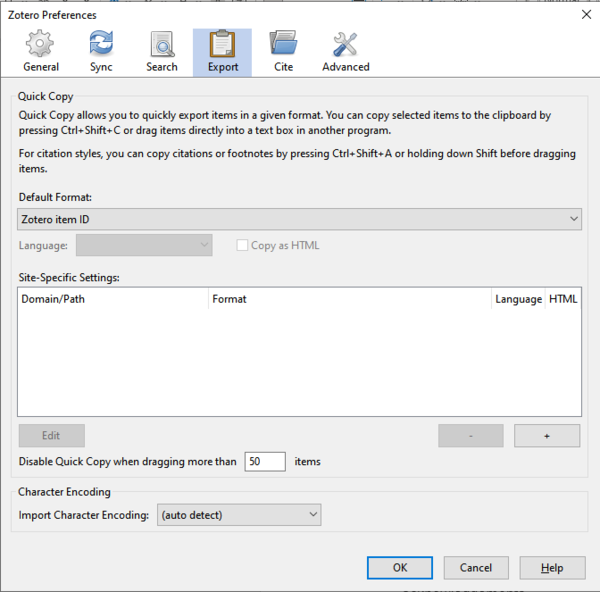The image size is (600, 592).
Task: Open the Search preferences magnifier icon
Action: tap(162, 44)
